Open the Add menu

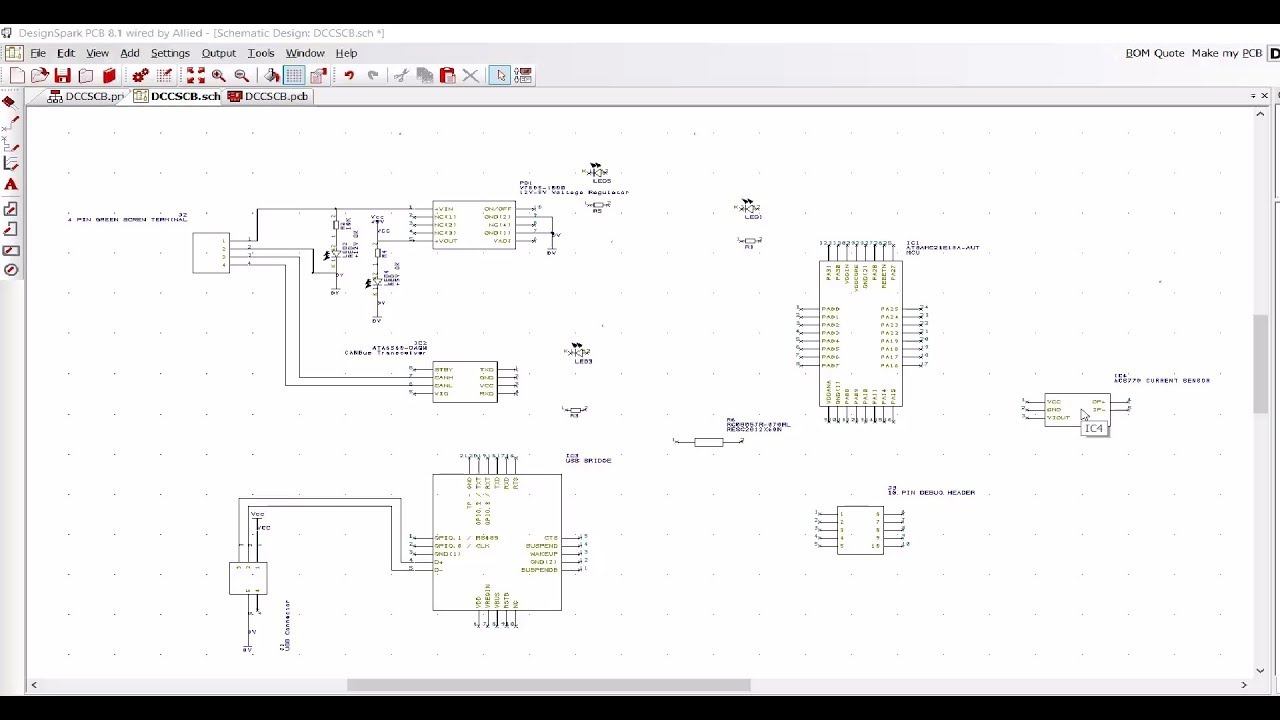(x=130, y=53)
